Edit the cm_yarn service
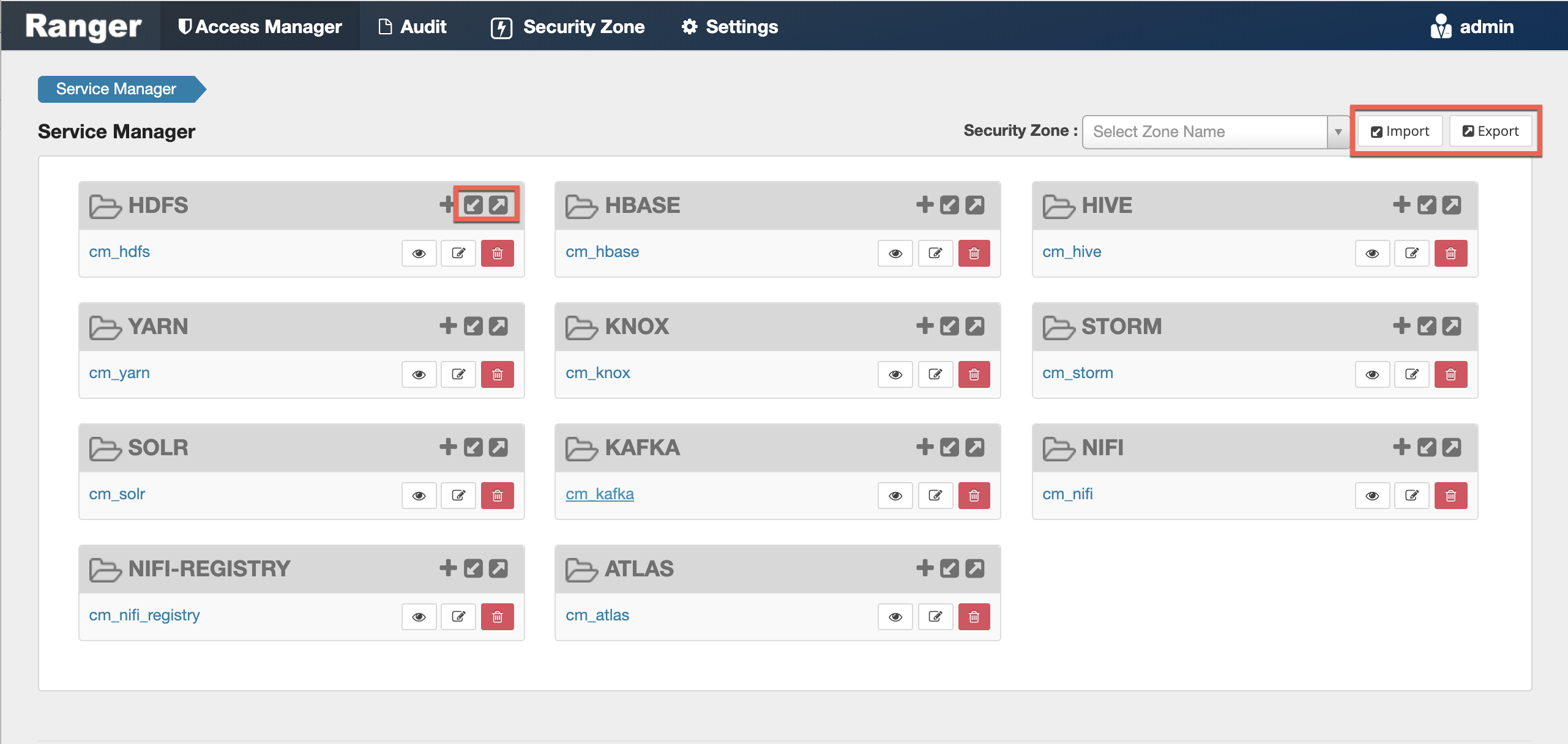 [458, 374]
